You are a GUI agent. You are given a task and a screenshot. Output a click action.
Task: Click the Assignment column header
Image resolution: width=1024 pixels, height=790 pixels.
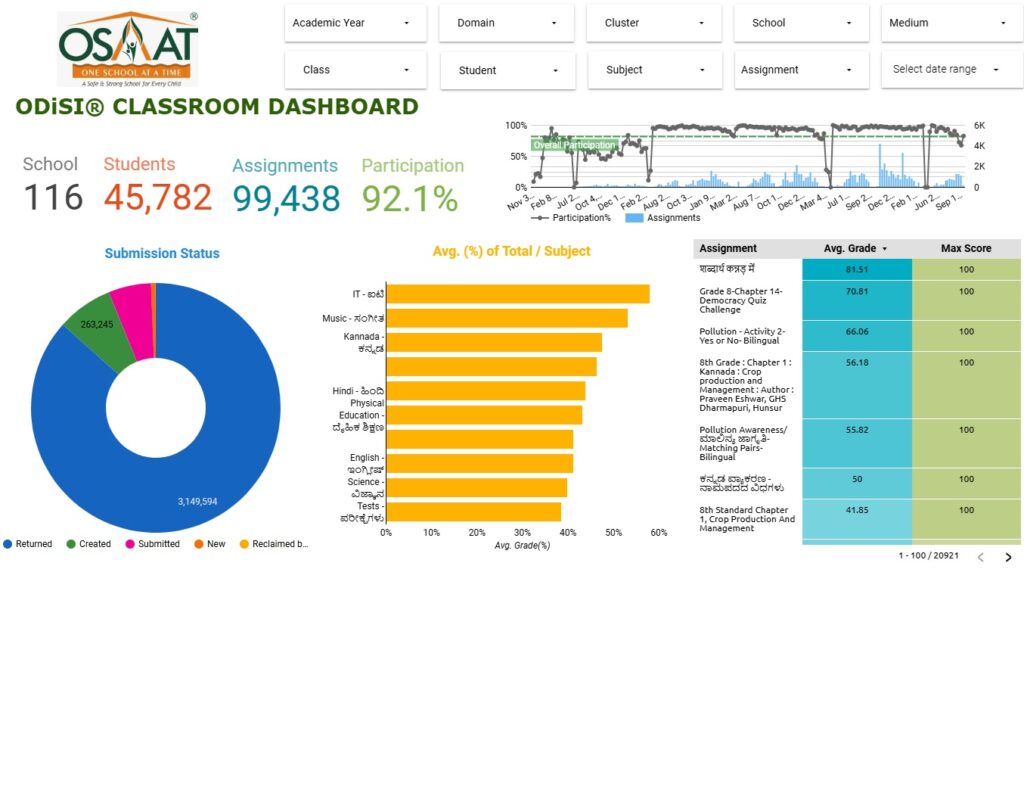pos(728,248)
